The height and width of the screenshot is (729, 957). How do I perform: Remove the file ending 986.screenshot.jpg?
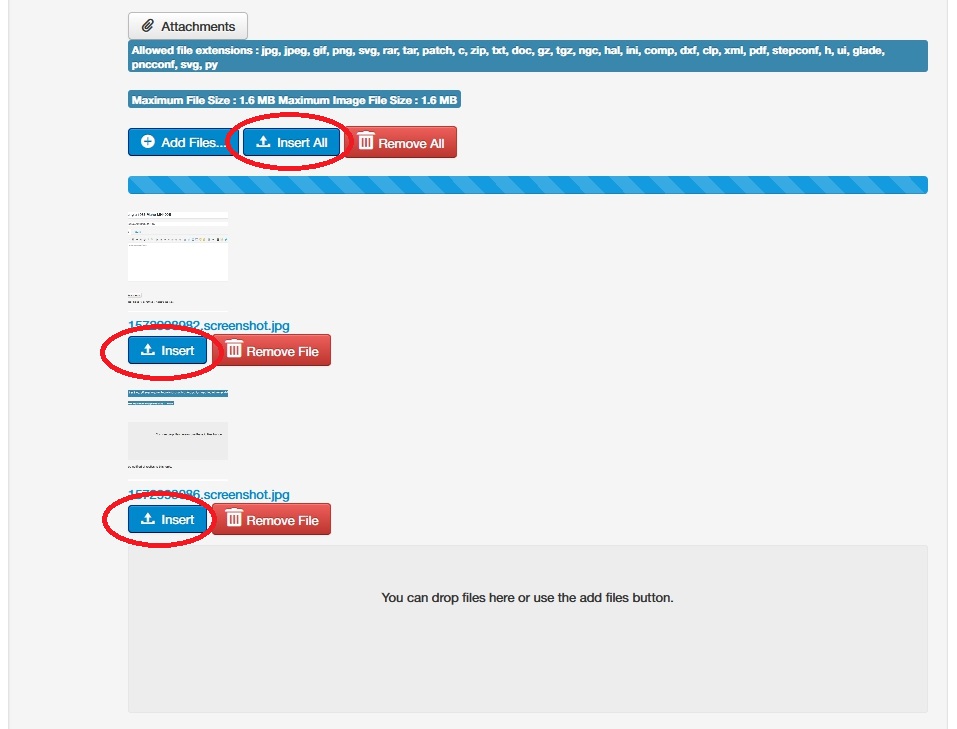272,519
